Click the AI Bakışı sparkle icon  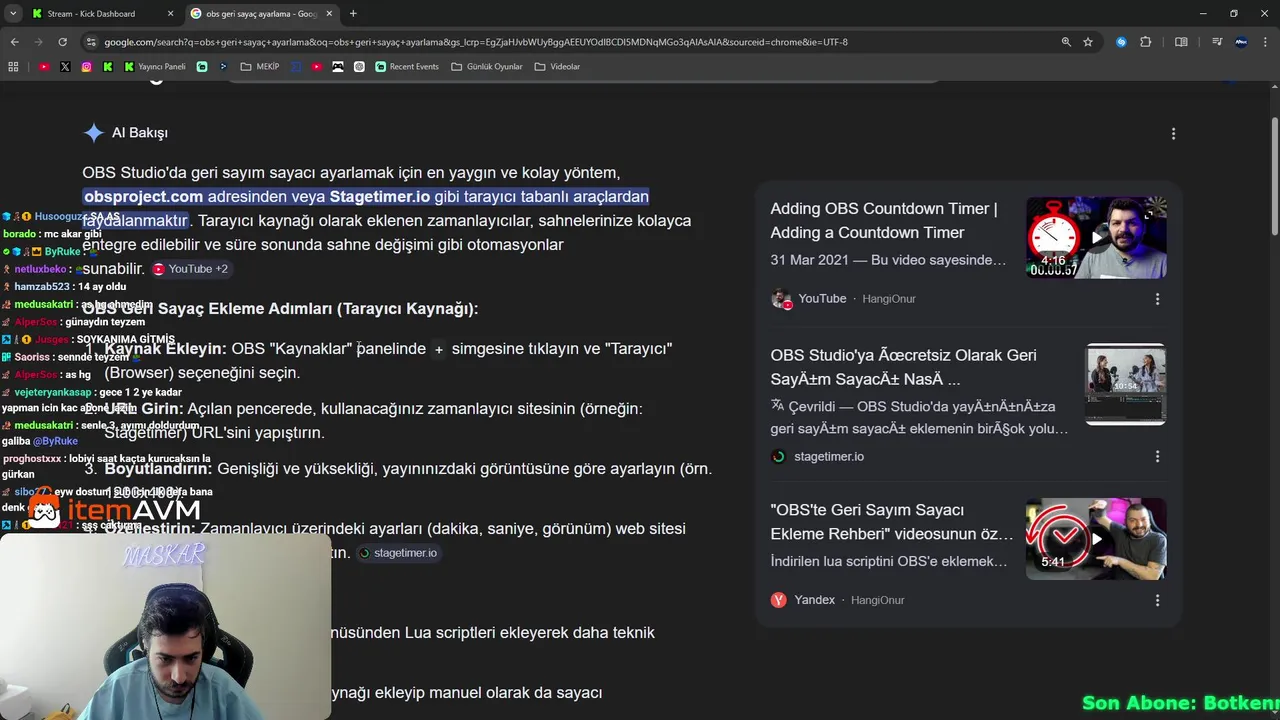(93, 133)
